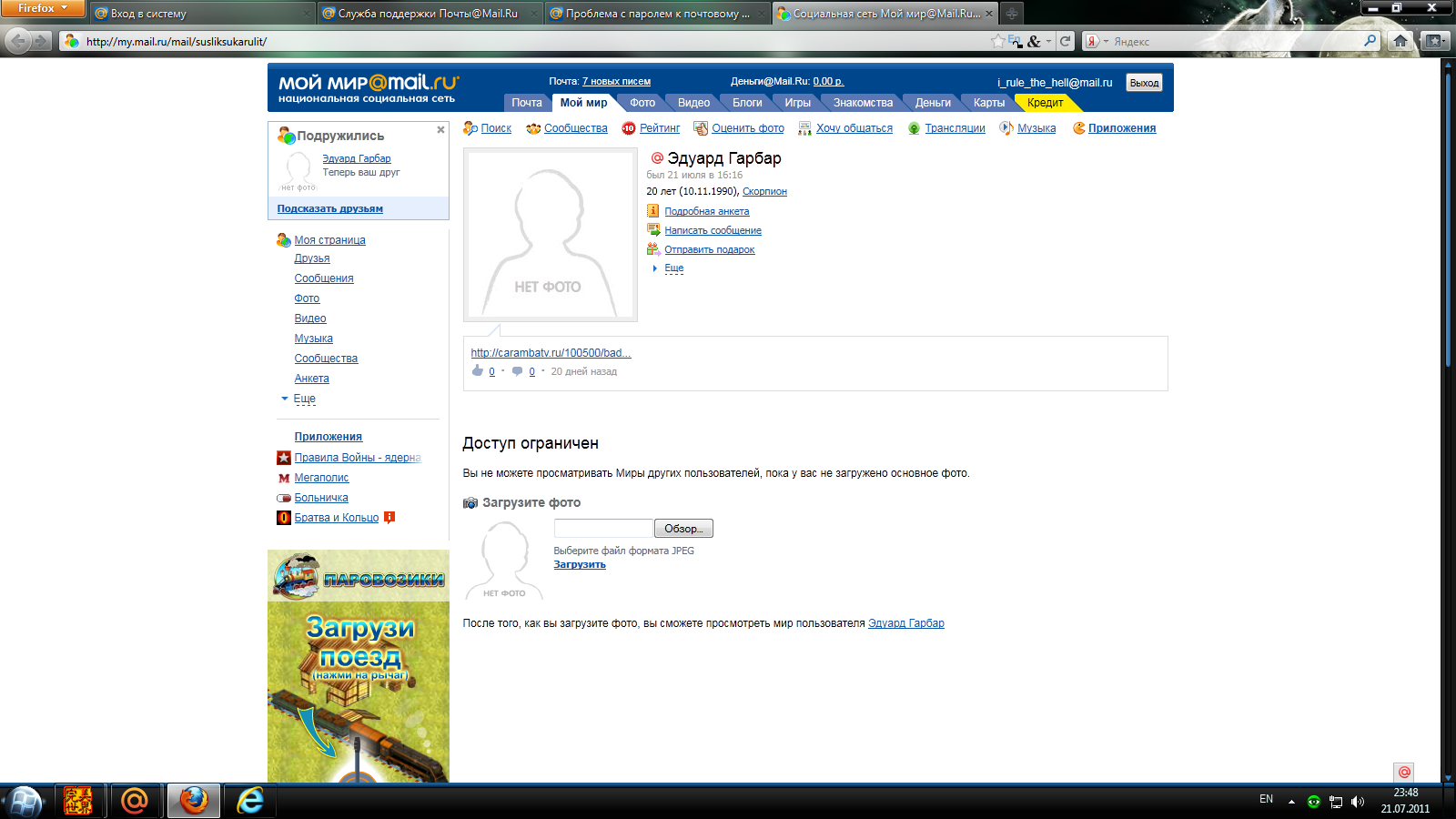Open the Игры tab

pyautogui.click(x=797, y=103)
